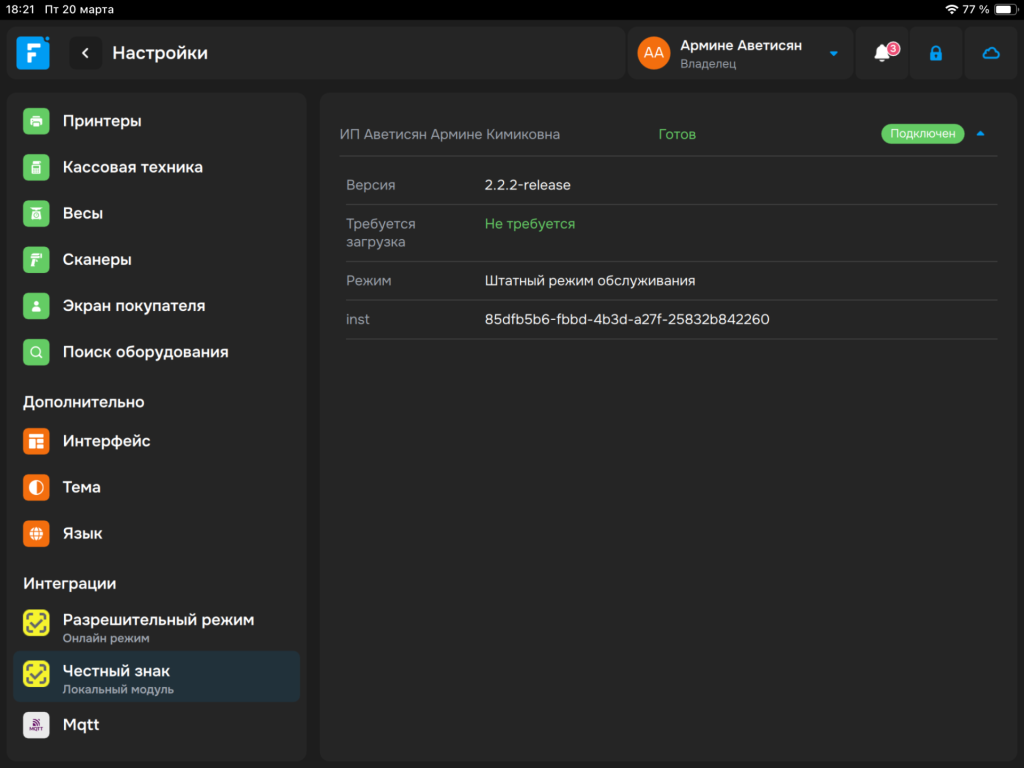This screenshot has width=1024, height=768.
Task: Collapse the ИП Аветисян details chevron
Action: [980, 134]
